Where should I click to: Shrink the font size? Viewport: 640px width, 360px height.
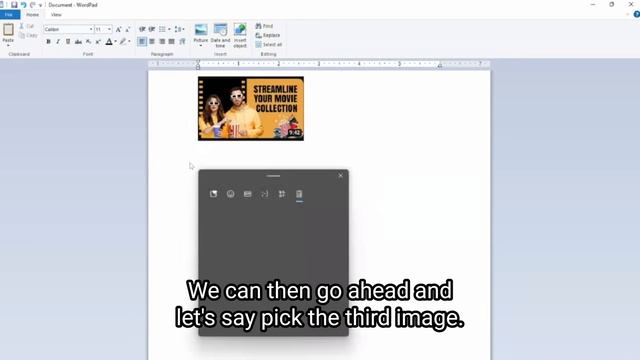[x=128, y=29]
